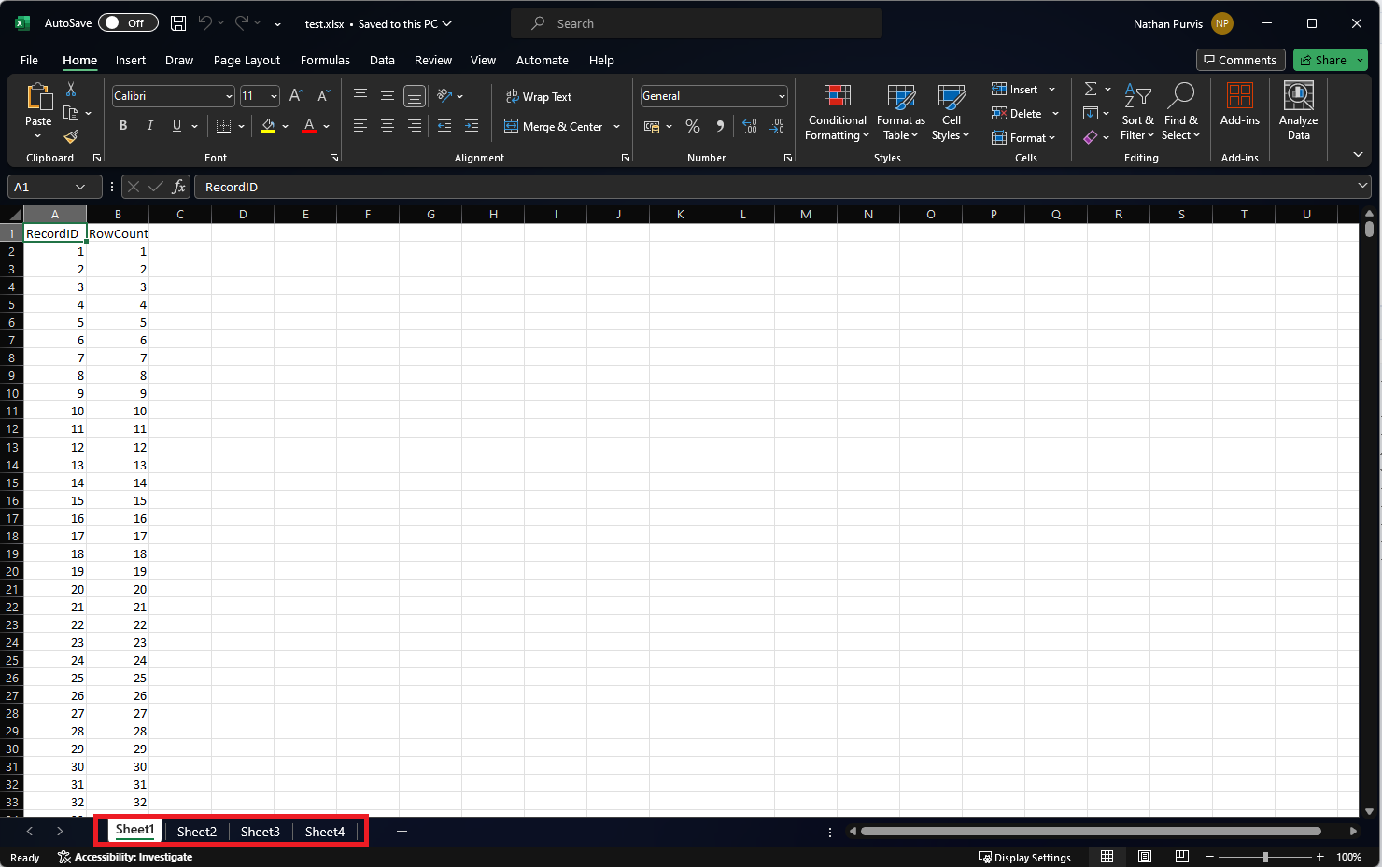1382x868 pixels.
Task: Click the Increase Decimal icon
Action: pyautogui.click(x=749, y=125)
